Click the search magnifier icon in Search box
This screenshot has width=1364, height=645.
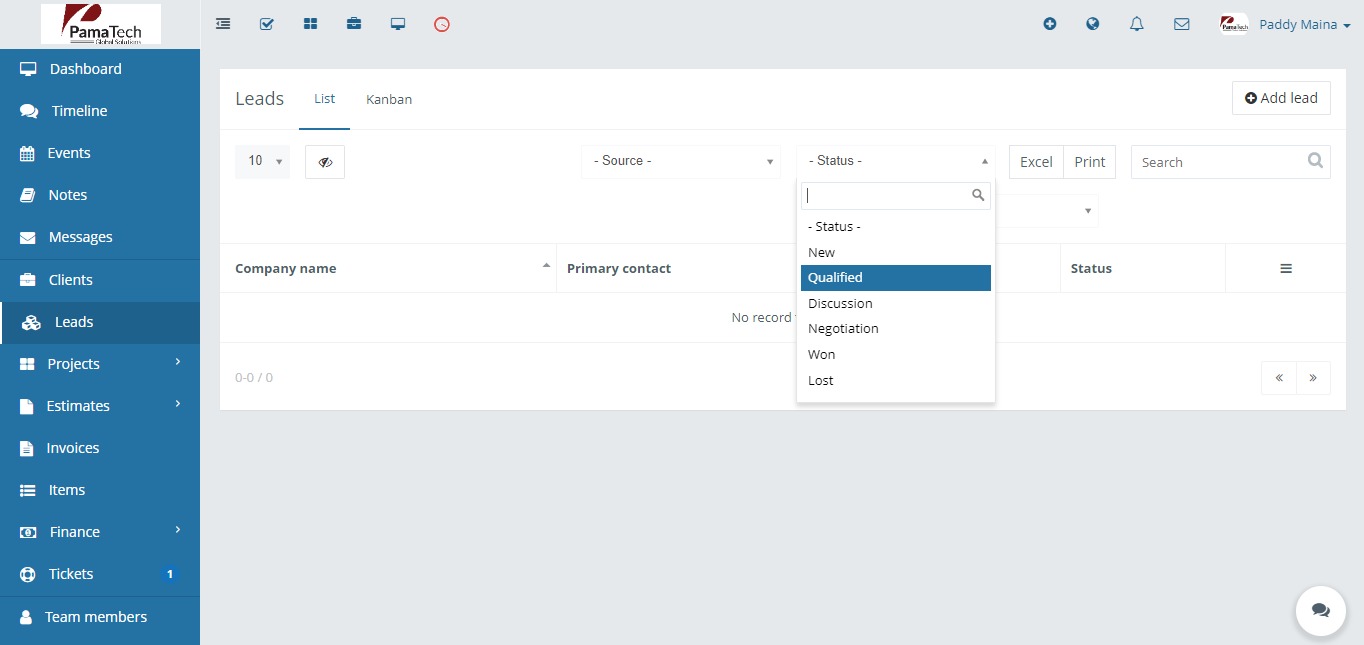(1315, 160)
